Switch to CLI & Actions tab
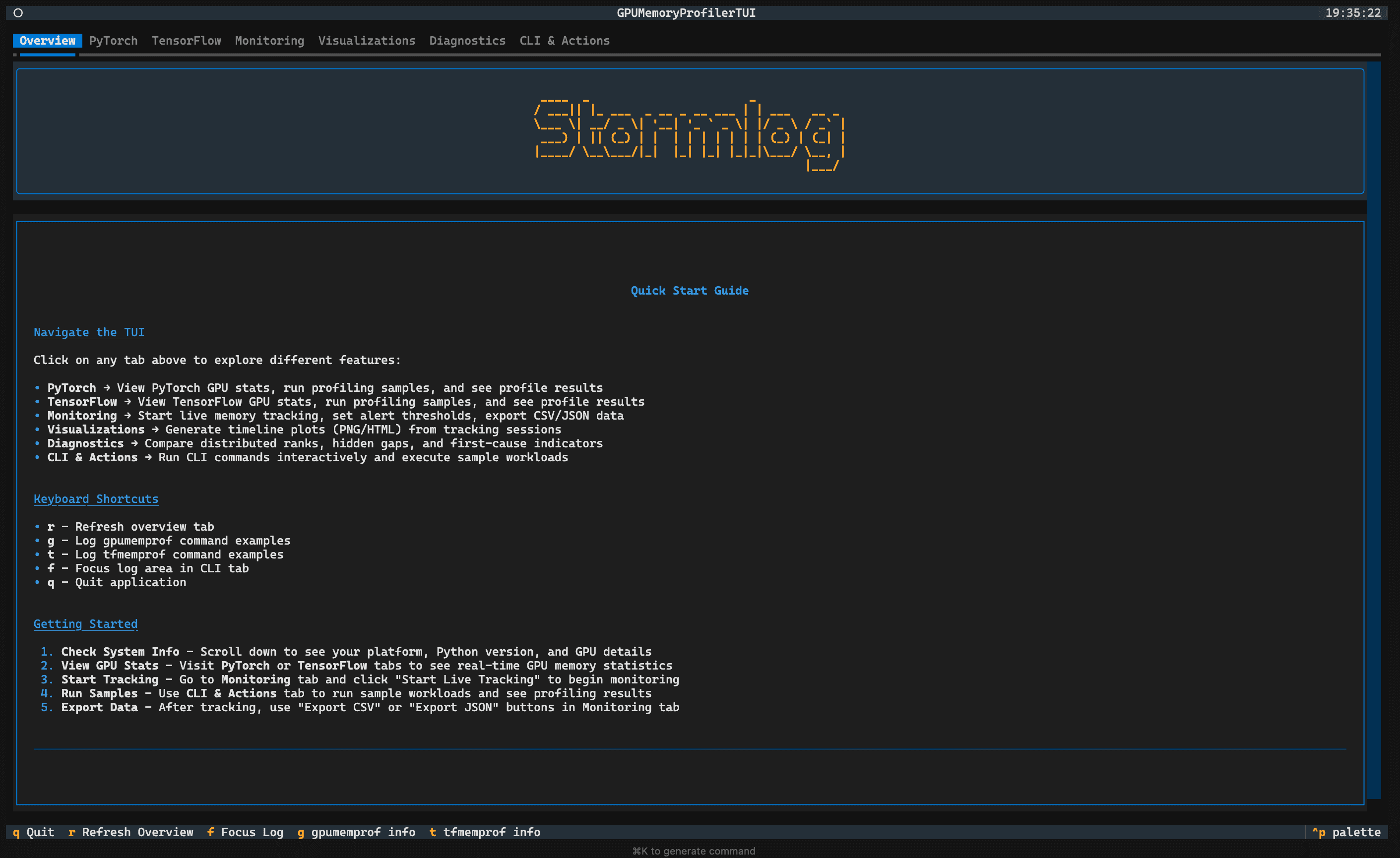Image resolution: width=1400 pixels, height=858 pixels. point(564,41)
